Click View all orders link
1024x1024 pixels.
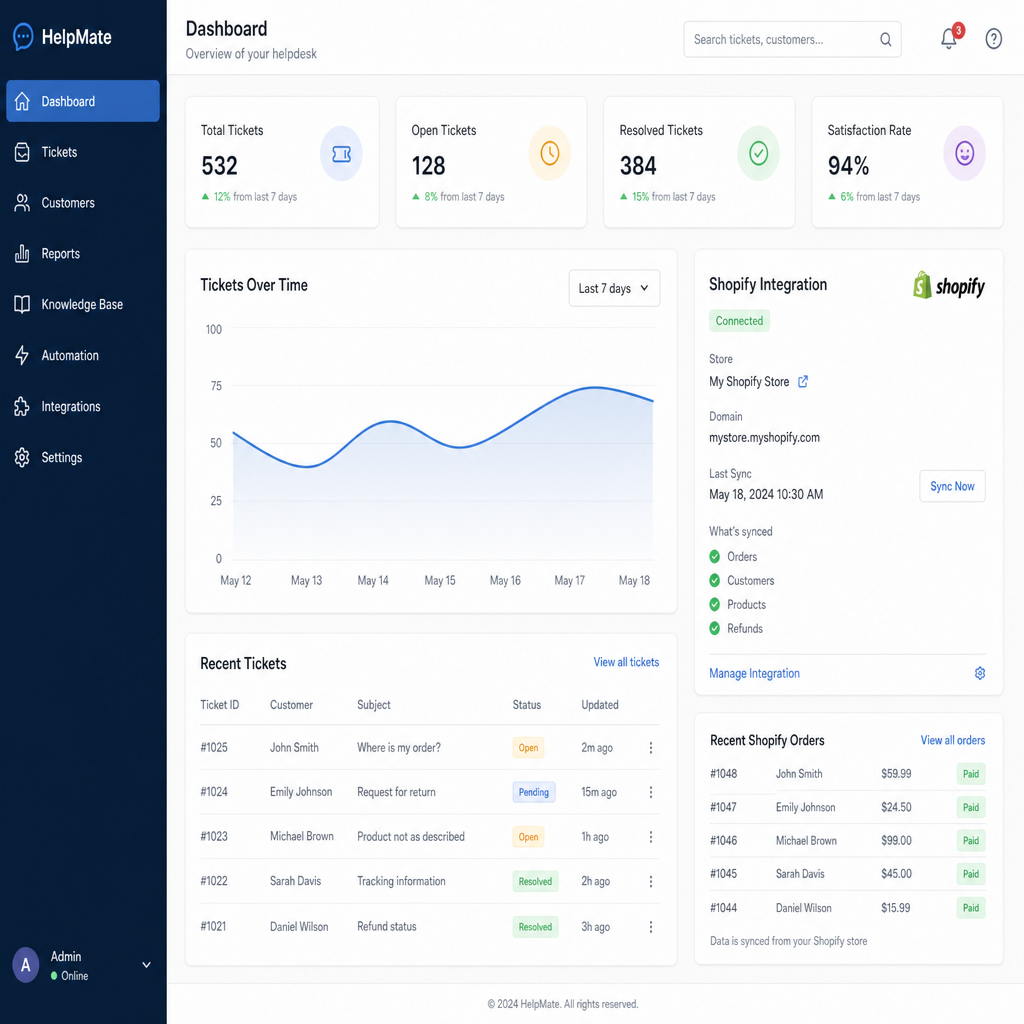pyautogui.click(x=953, y=740)
